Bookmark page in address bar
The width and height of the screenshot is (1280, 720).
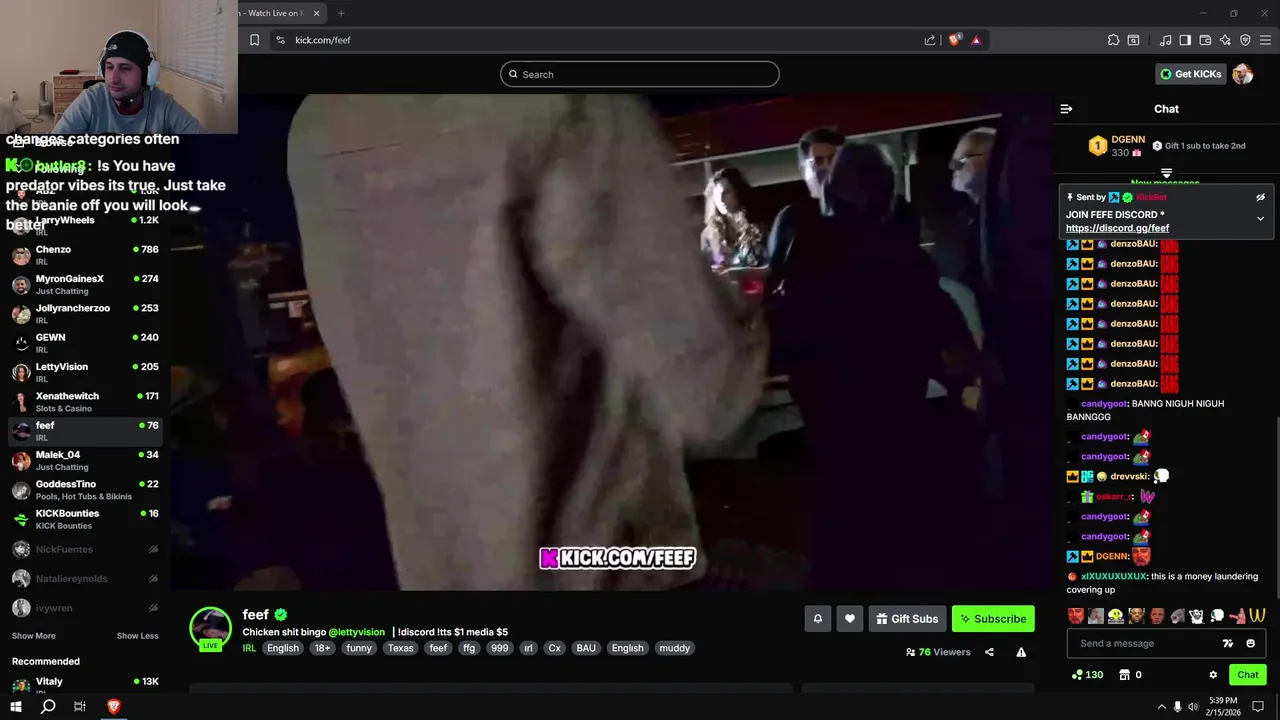tap(254, 40)
